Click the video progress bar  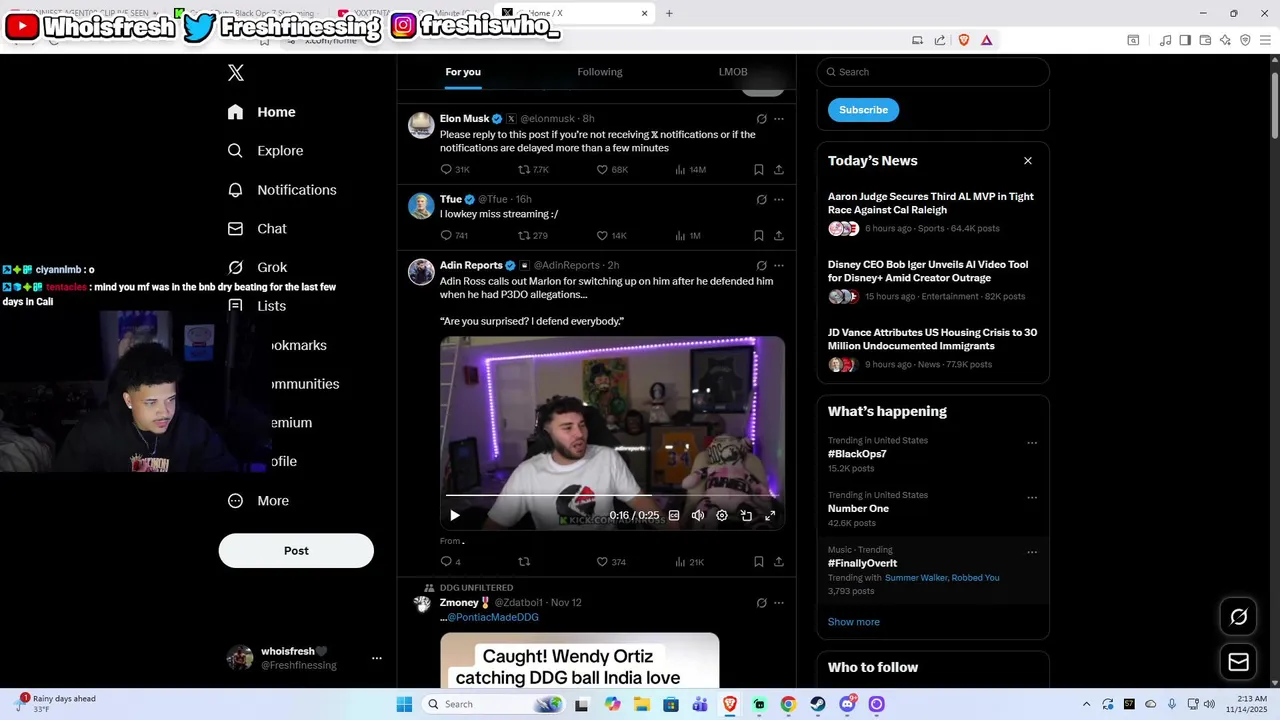[x=612, y=495]
